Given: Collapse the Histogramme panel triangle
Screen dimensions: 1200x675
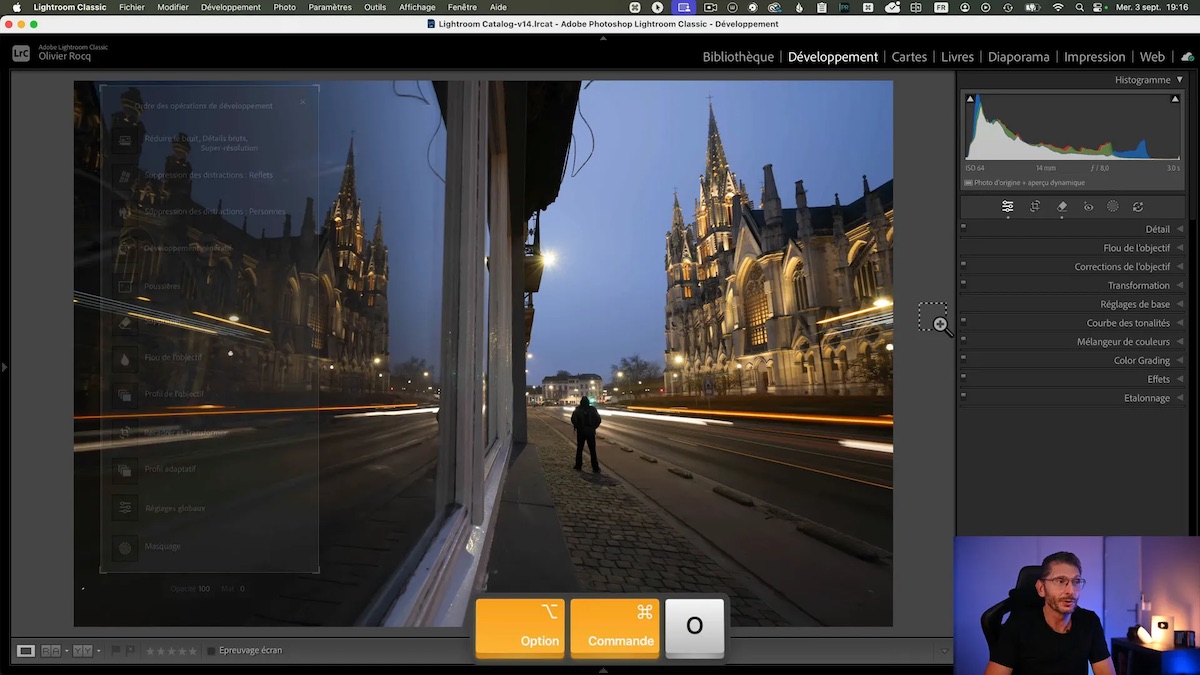Looking at the screenshot, I should (x=1180, y=80).
